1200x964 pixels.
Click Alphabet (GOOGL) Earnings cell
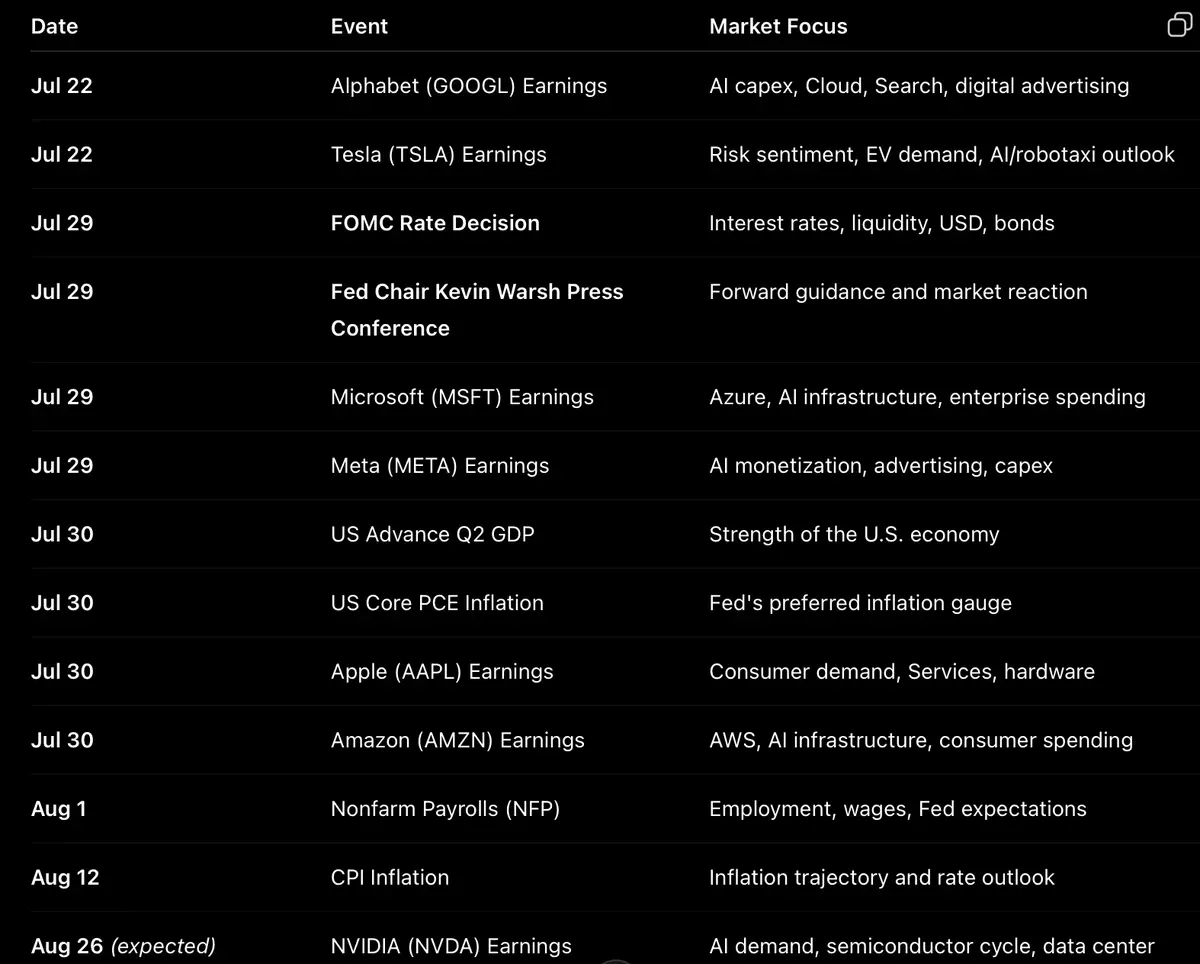[x=469, y=86]
